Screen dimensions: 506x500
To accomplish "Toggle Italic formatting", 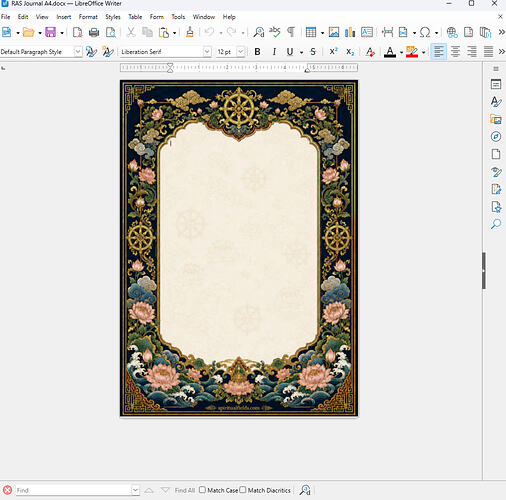I will (x=274, y=52).
